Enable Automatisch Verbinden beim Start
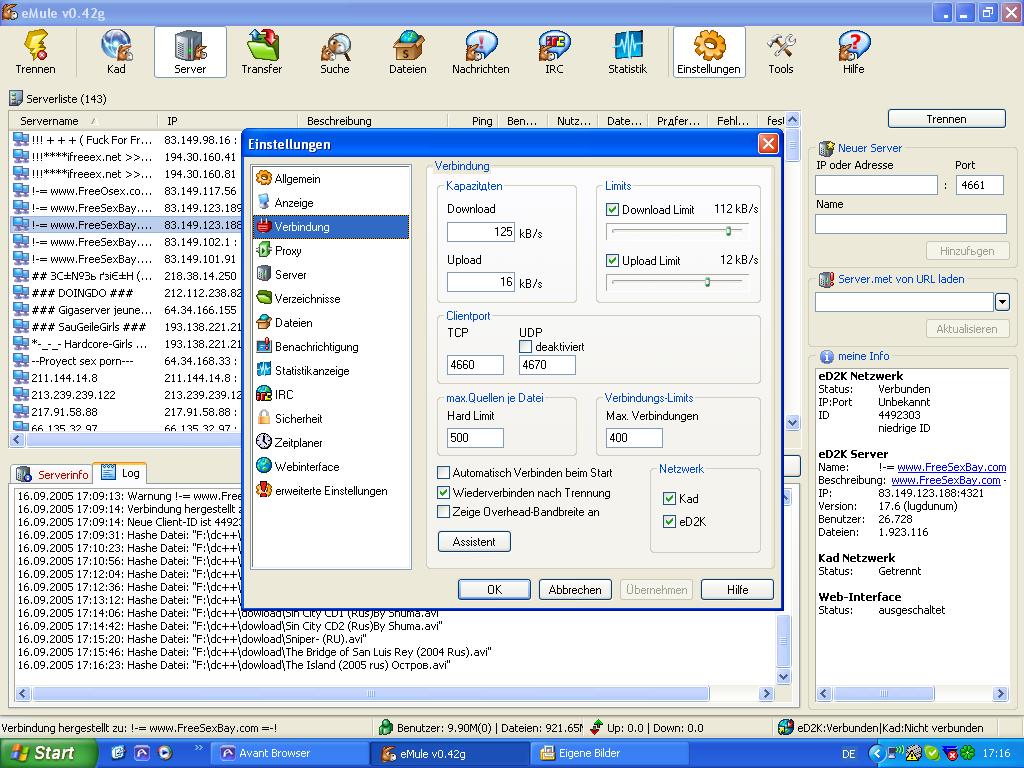Viewport: 1024px width, 768px height. point(443,472)
